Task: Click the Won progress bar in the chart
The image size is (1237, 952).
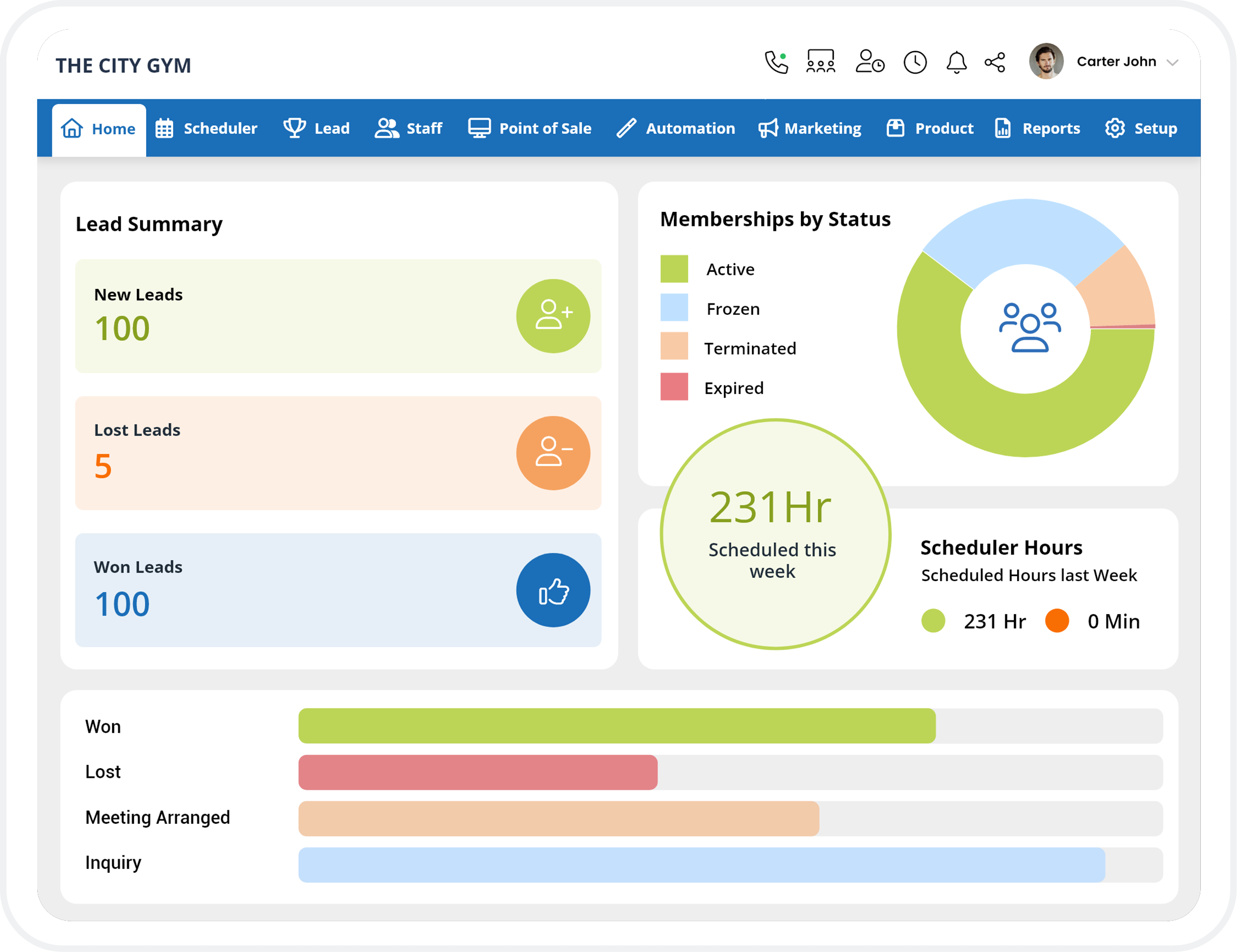Action: click(617, 726)
